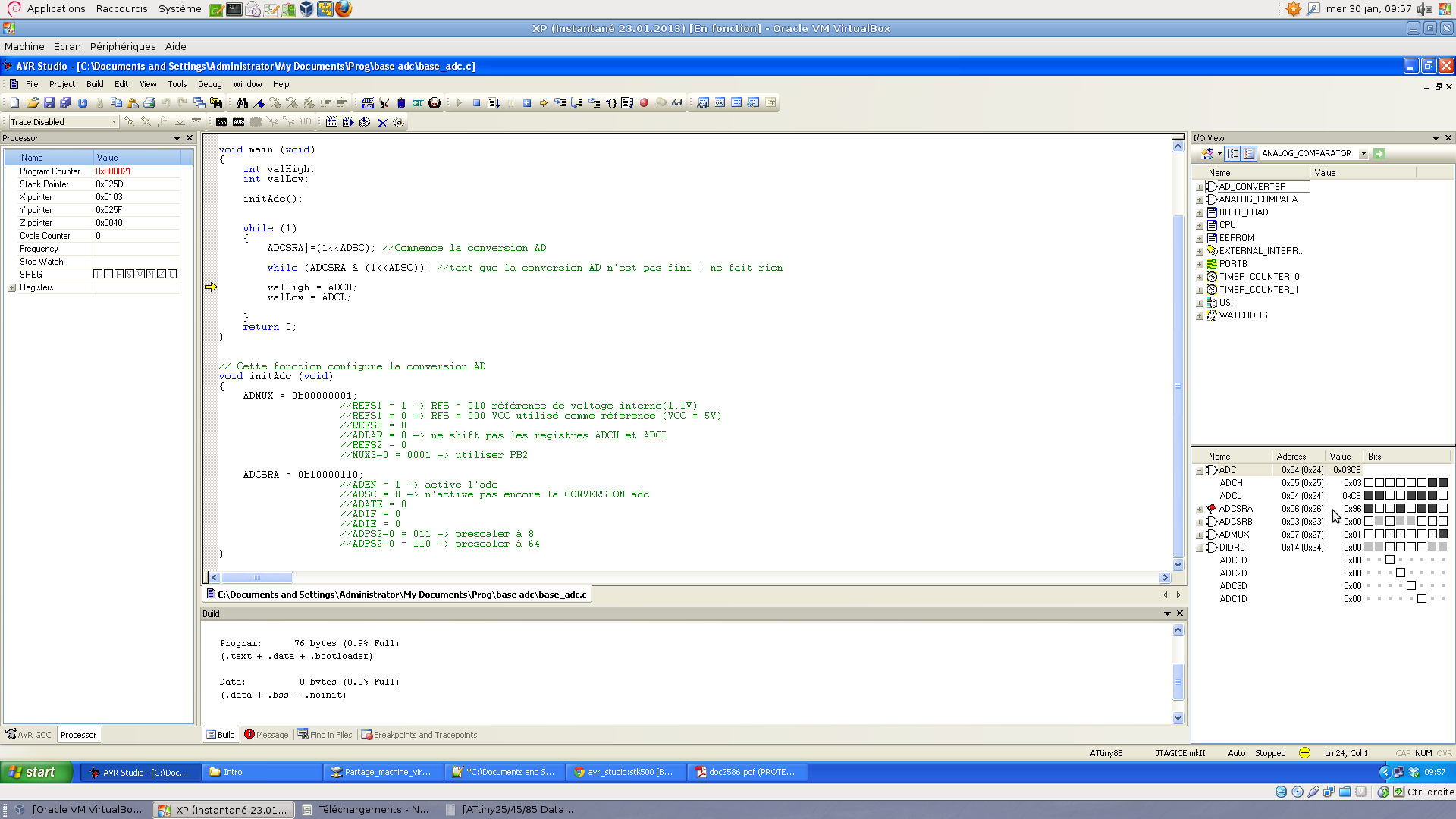
Task: Click the Paste clipboard icon
Action: click(133, 103)
